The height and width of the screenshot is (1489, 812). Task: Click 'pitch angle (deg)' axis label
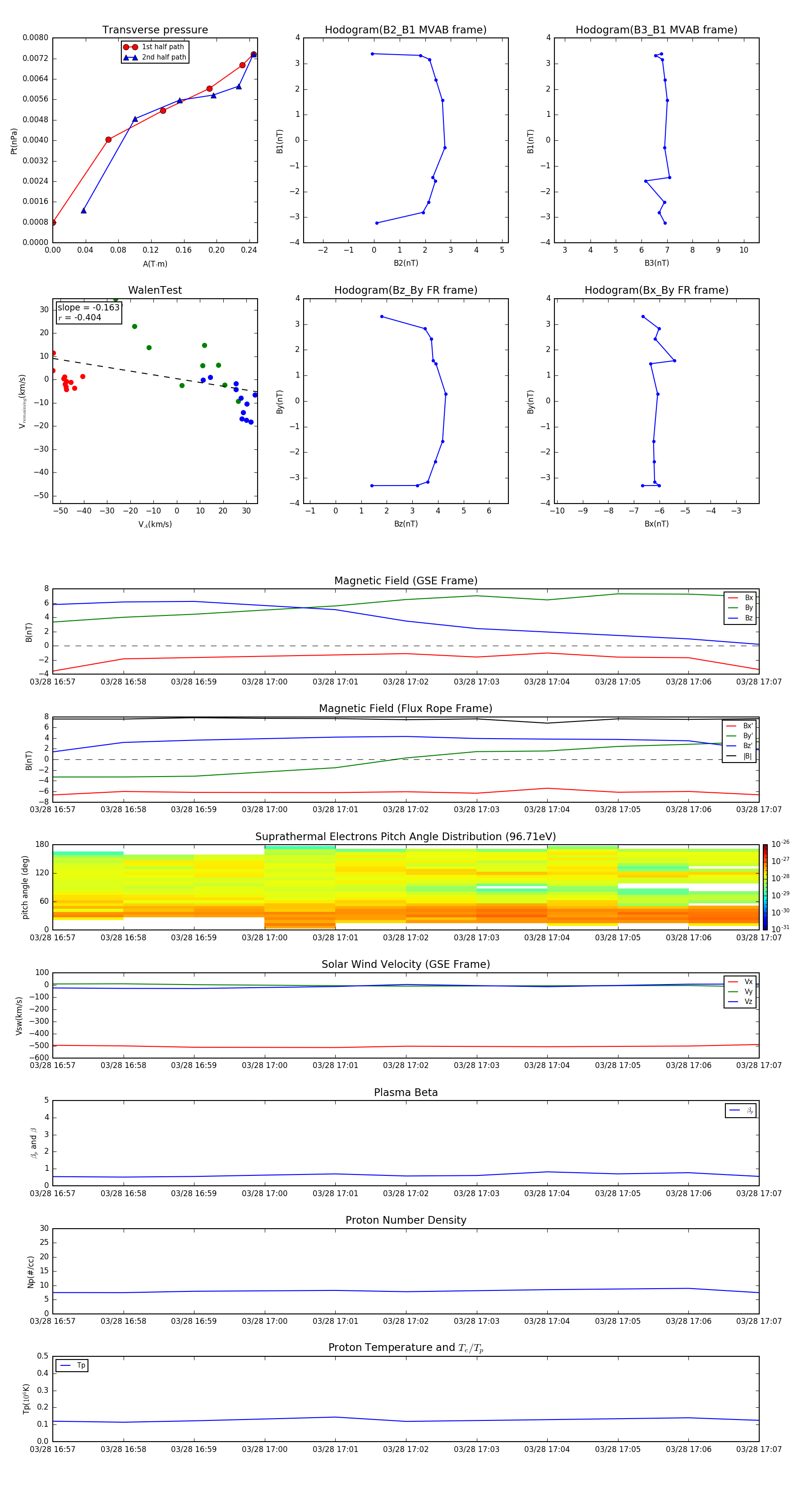click(25, 887)
